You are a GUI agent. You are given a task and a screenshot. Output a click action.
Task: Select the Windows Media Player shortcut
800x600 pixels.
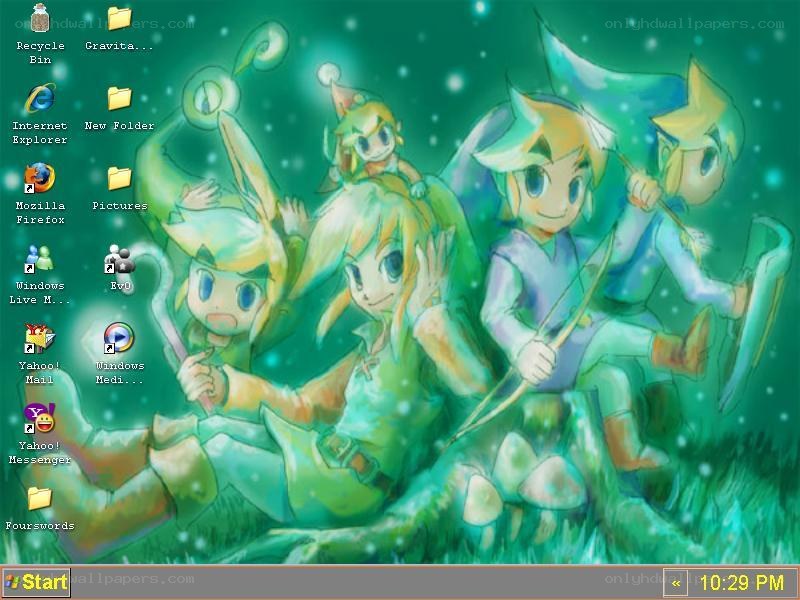tap(119, 338)
